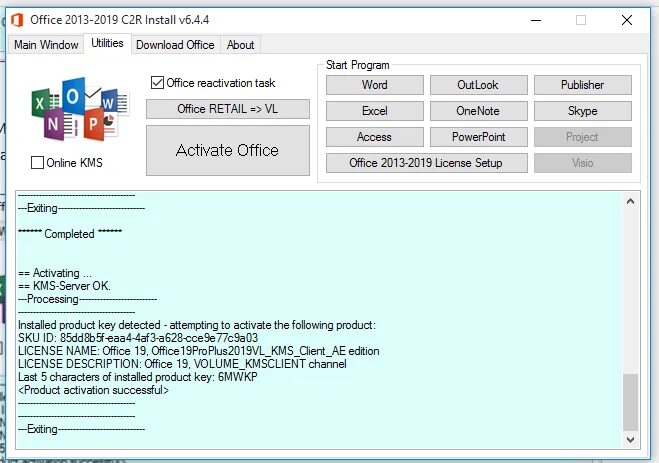
Task: Start the Excel program
Action: click(x=374, y=111)
